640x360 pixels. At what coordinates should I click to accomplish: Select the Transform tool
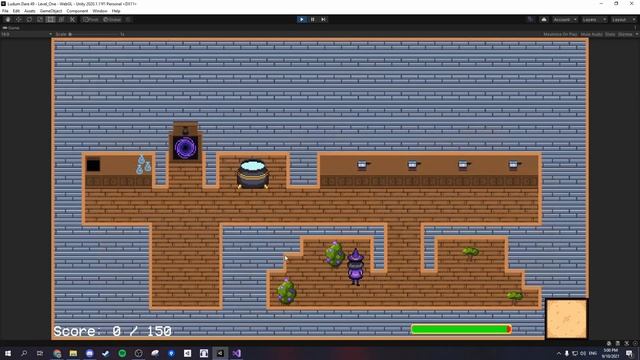[61, 20]
